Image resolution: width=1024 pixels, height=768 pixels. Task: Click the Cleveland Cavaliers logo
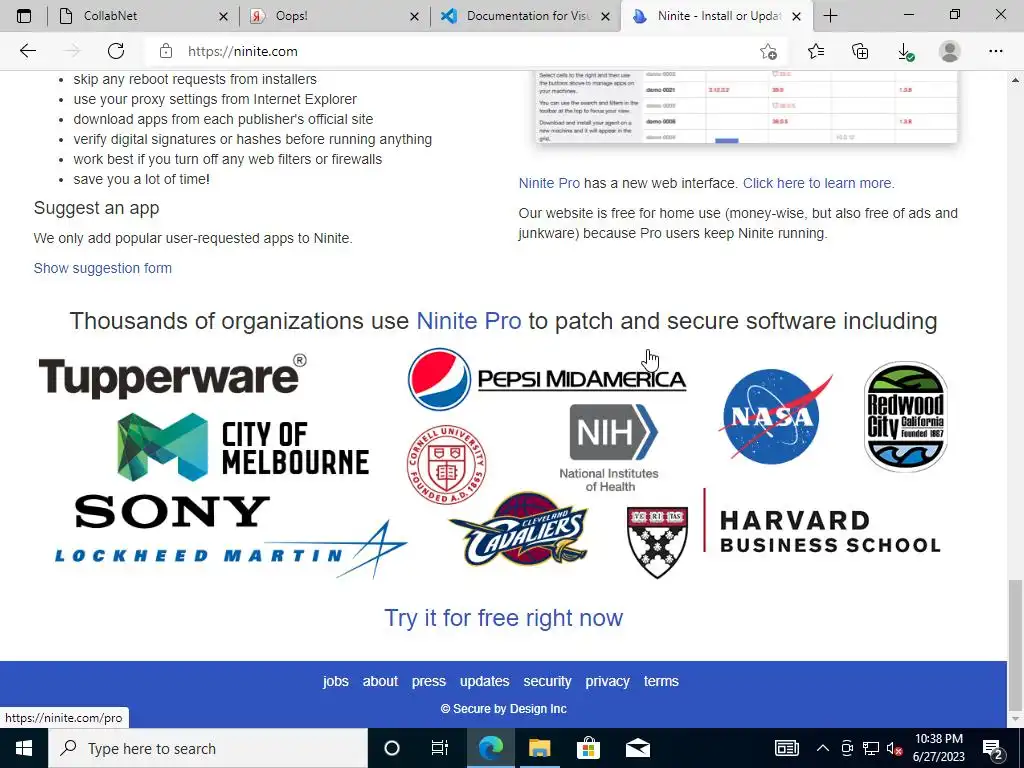519,529
